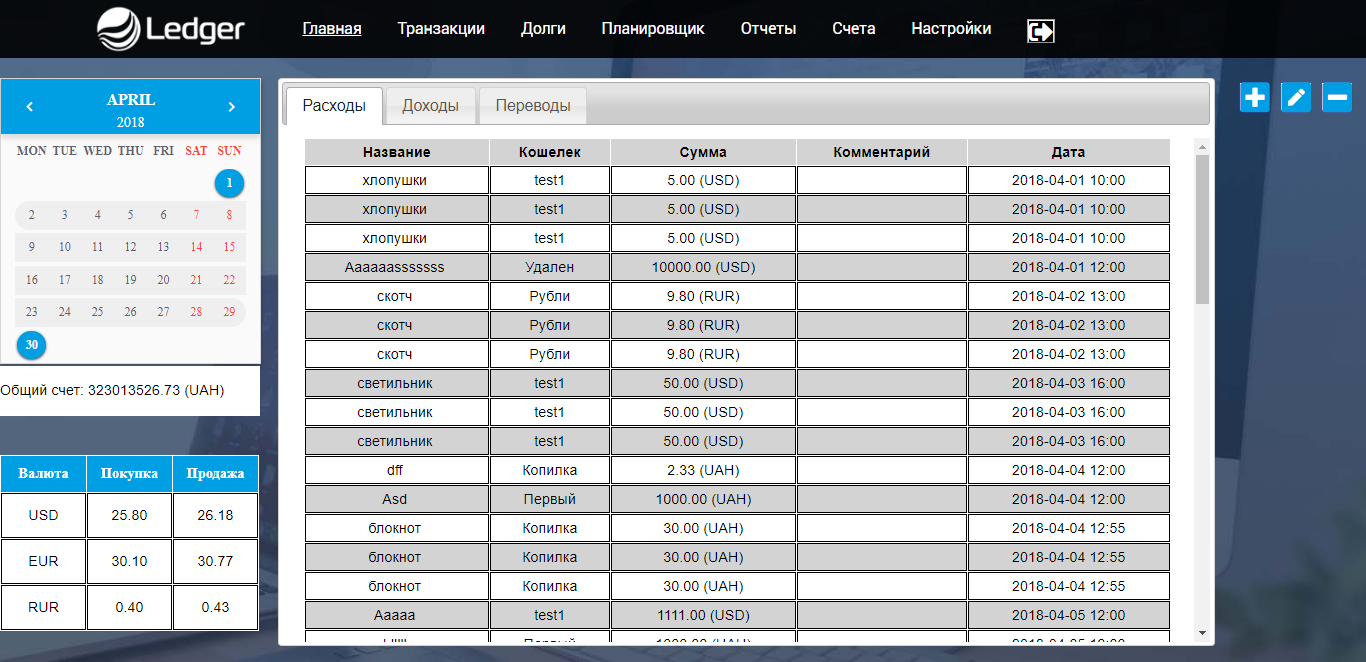Image resolution: width=1366 pixels, height=662 pixels.
Task: Select the Asd expense row
Action: click(737, 499)
